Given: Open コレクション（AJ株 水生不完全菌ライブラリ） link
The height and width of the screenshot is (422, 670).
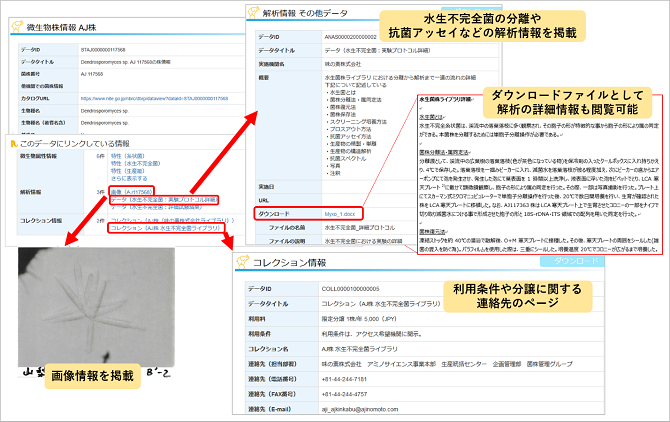Looking at the screenshot, I should click(166, 228).
